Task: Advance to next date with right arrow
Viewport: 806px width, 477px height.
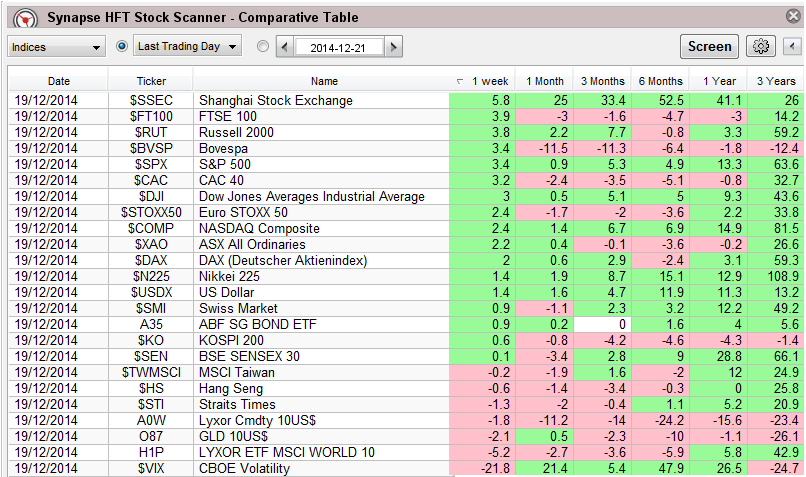Action: pyautogui.click(x=393, y=47)
